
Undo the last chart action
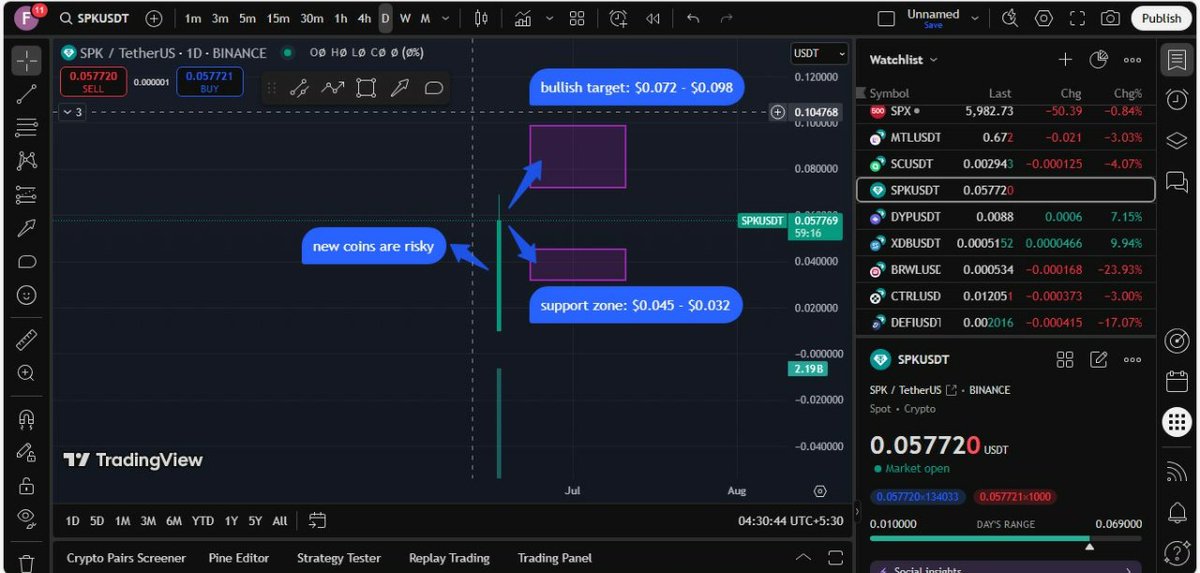point(693,18)
